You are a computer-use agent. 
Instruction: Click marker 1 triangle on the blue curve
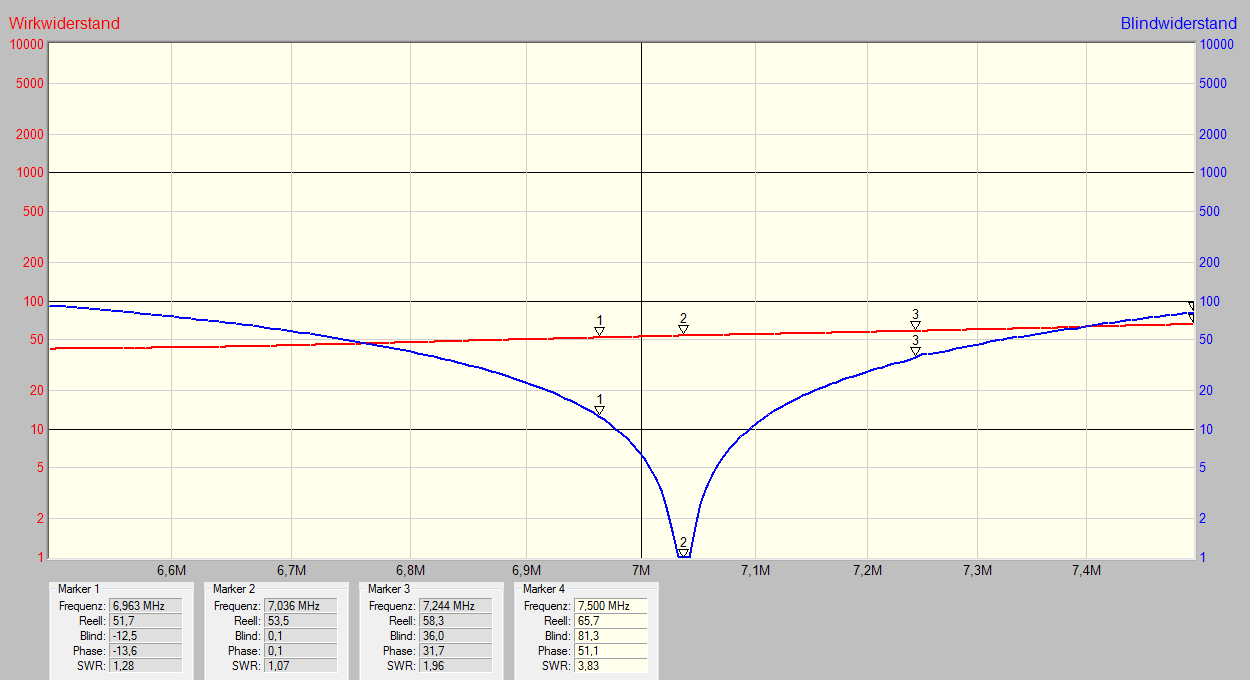(x=599, y=410)
